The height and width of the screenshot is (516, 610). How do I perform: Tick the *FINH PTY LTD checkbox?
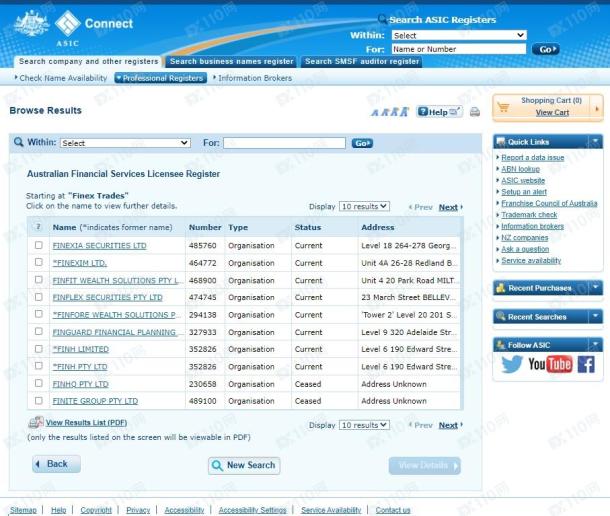pos(39,366)
